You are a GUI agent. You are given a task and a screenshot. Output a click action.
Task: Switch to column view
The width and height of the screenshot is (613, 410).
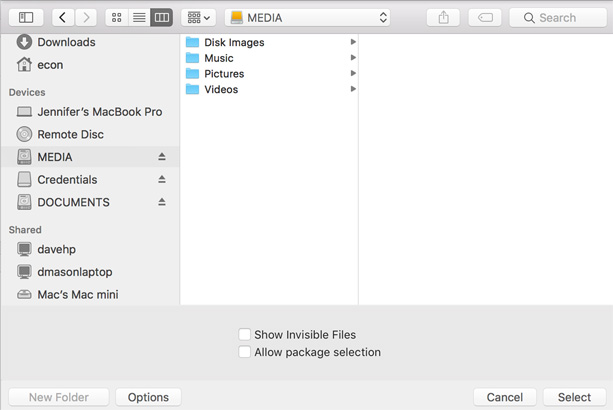click(162, 18)
